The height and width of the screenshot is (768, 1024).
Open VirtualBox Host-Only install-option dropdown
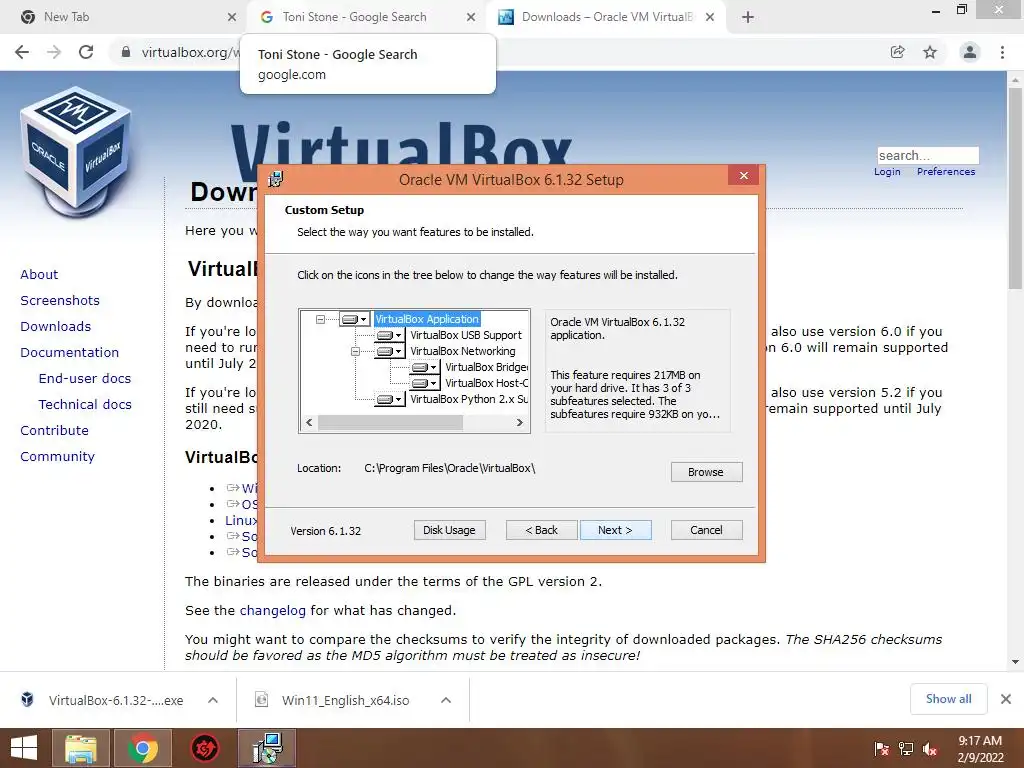coord(424,383)
